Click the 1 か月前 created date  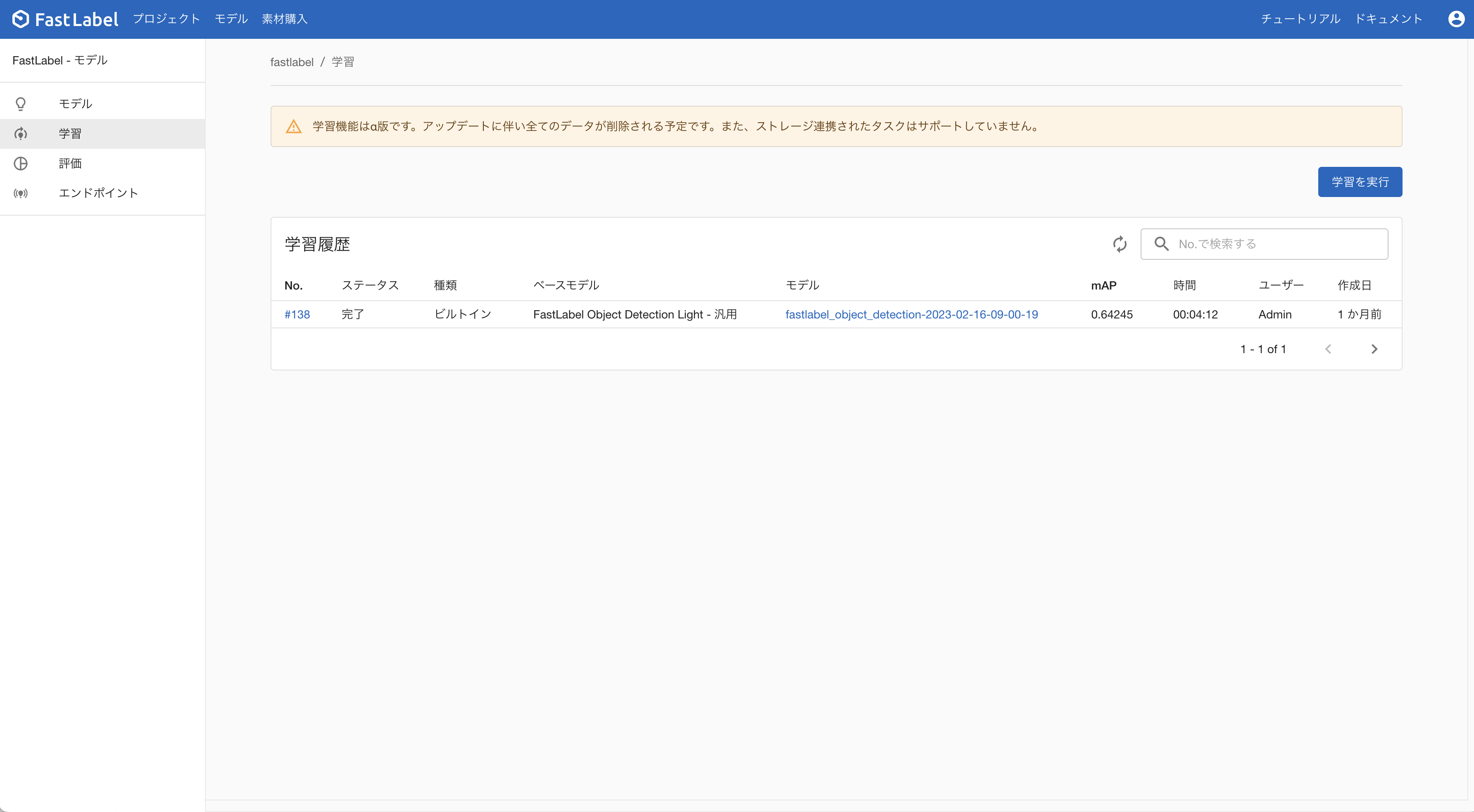1359,315
